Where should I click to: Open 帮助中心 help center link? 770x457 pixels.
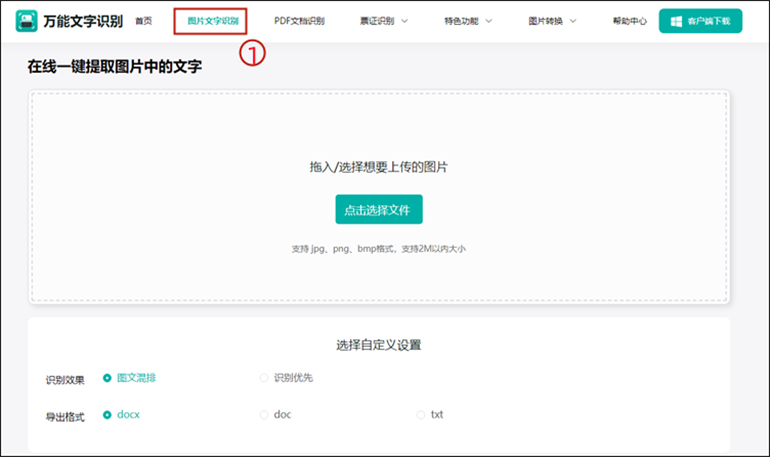coord(630,21)
